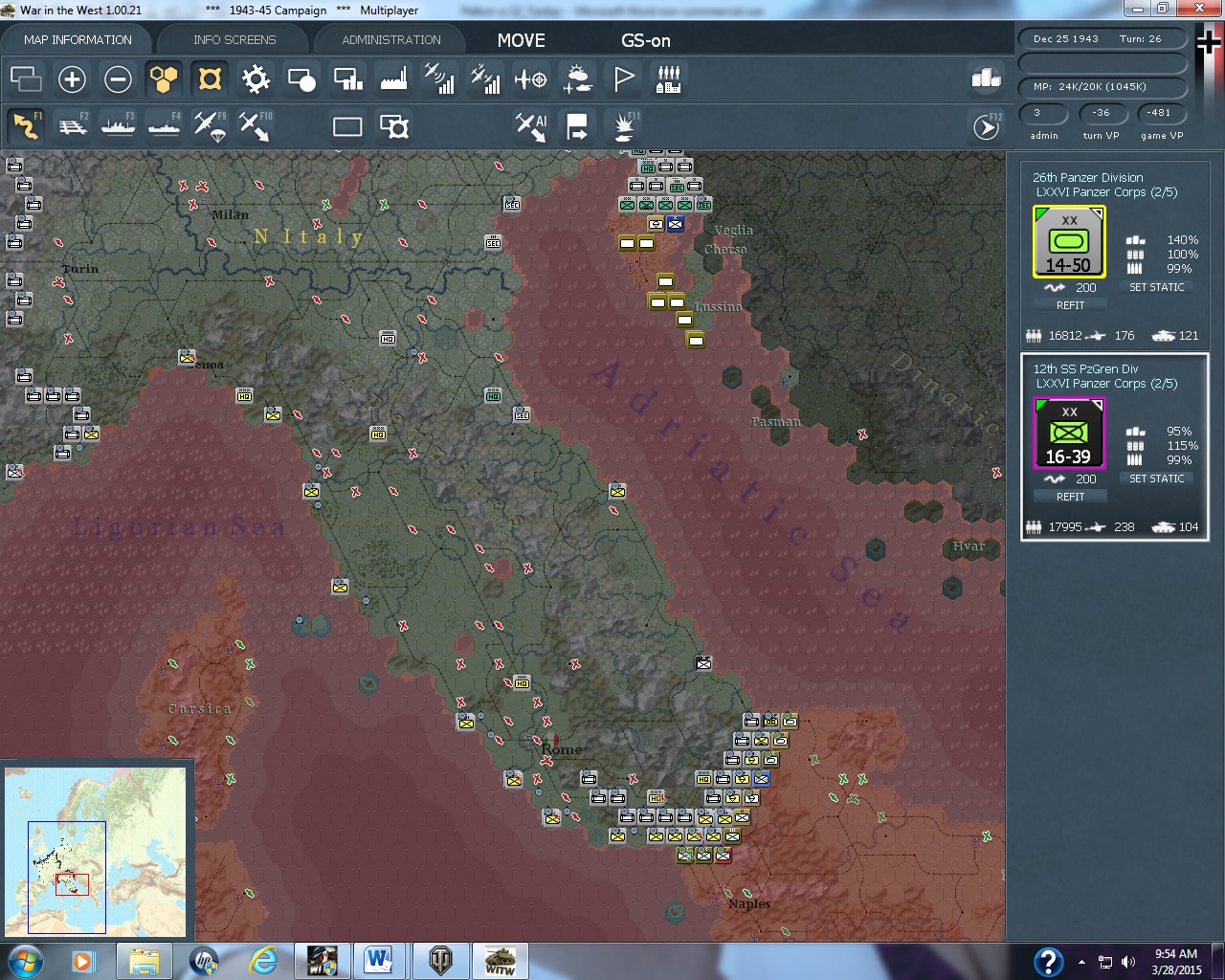1225x980 pixels.
Task: Toggle the twin-plane signal bars overlay
Action: tap(485, 78)
